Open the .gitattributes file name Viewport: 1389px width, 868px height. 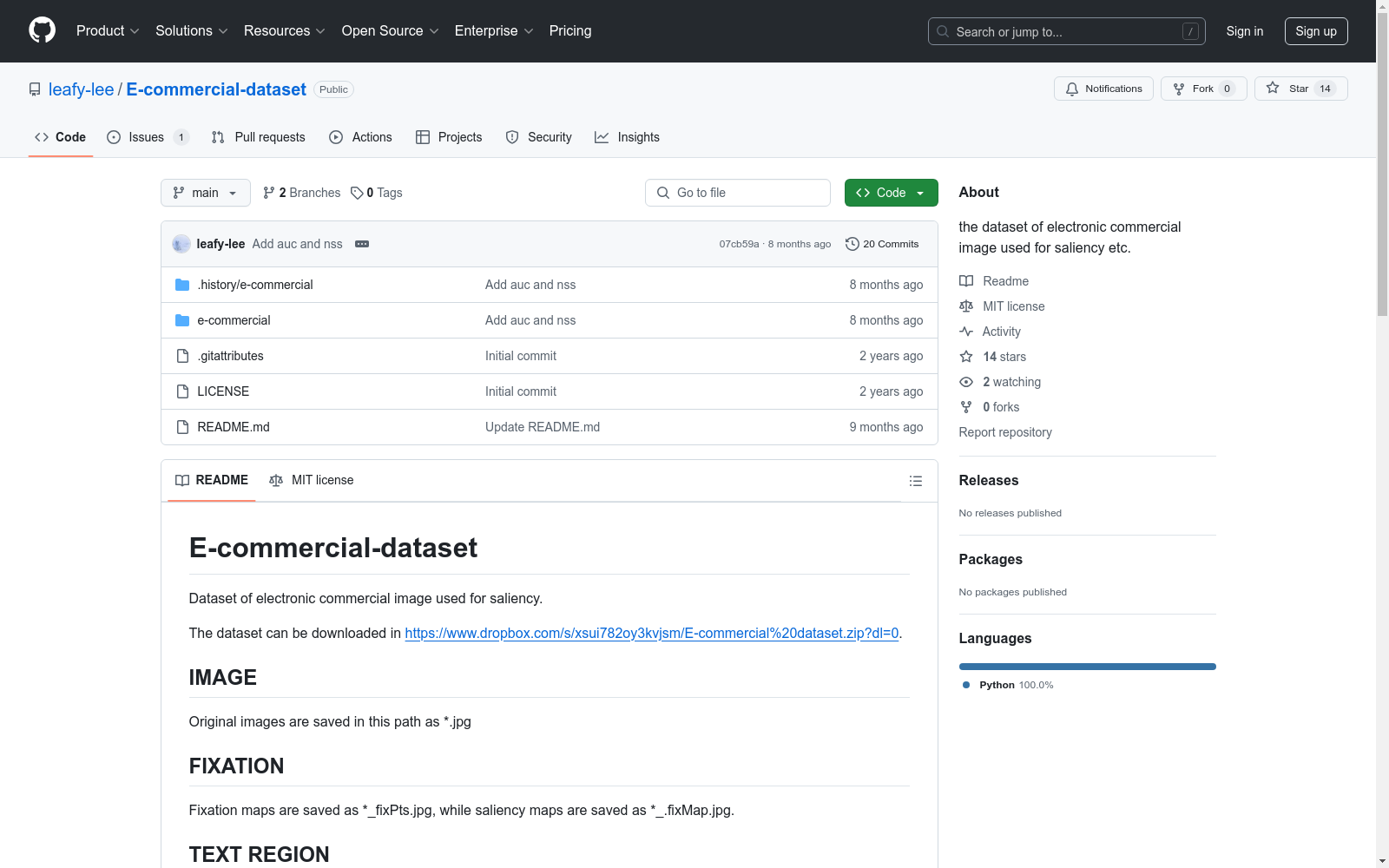[230, 356]
